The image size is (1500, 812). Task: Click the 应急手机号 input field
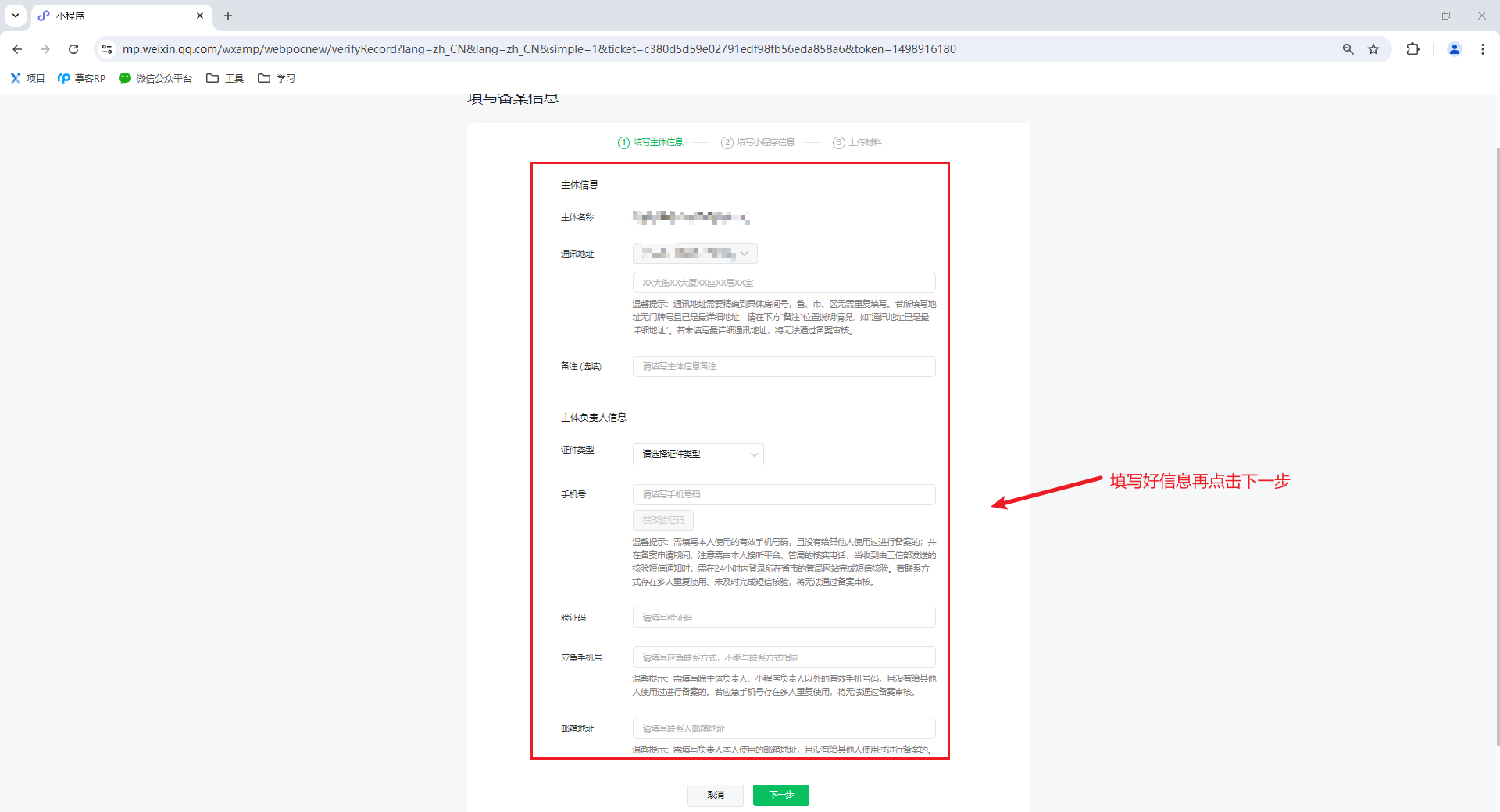(784, 657)
